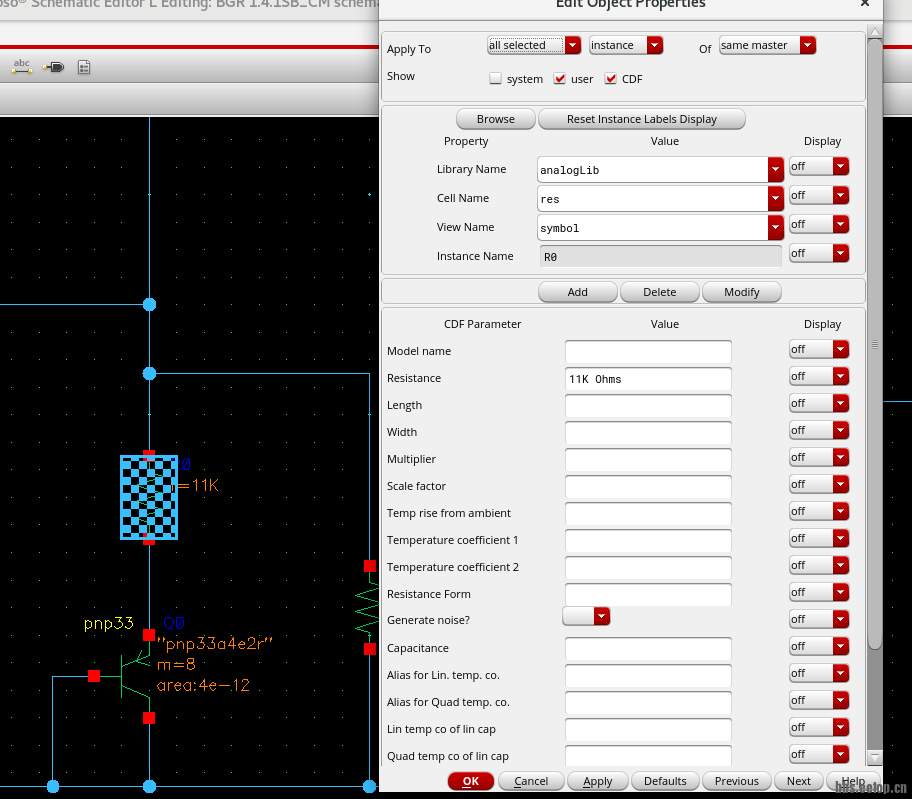Image resolution: width=912 pixels, height=799 pixels.
Task: Click the Resistance Form input field
Action: pos(648,594)
